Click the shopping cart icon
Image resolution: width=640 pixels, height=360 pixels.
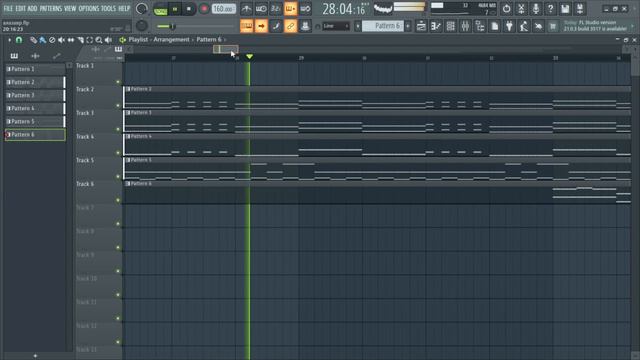pos(553,26)
